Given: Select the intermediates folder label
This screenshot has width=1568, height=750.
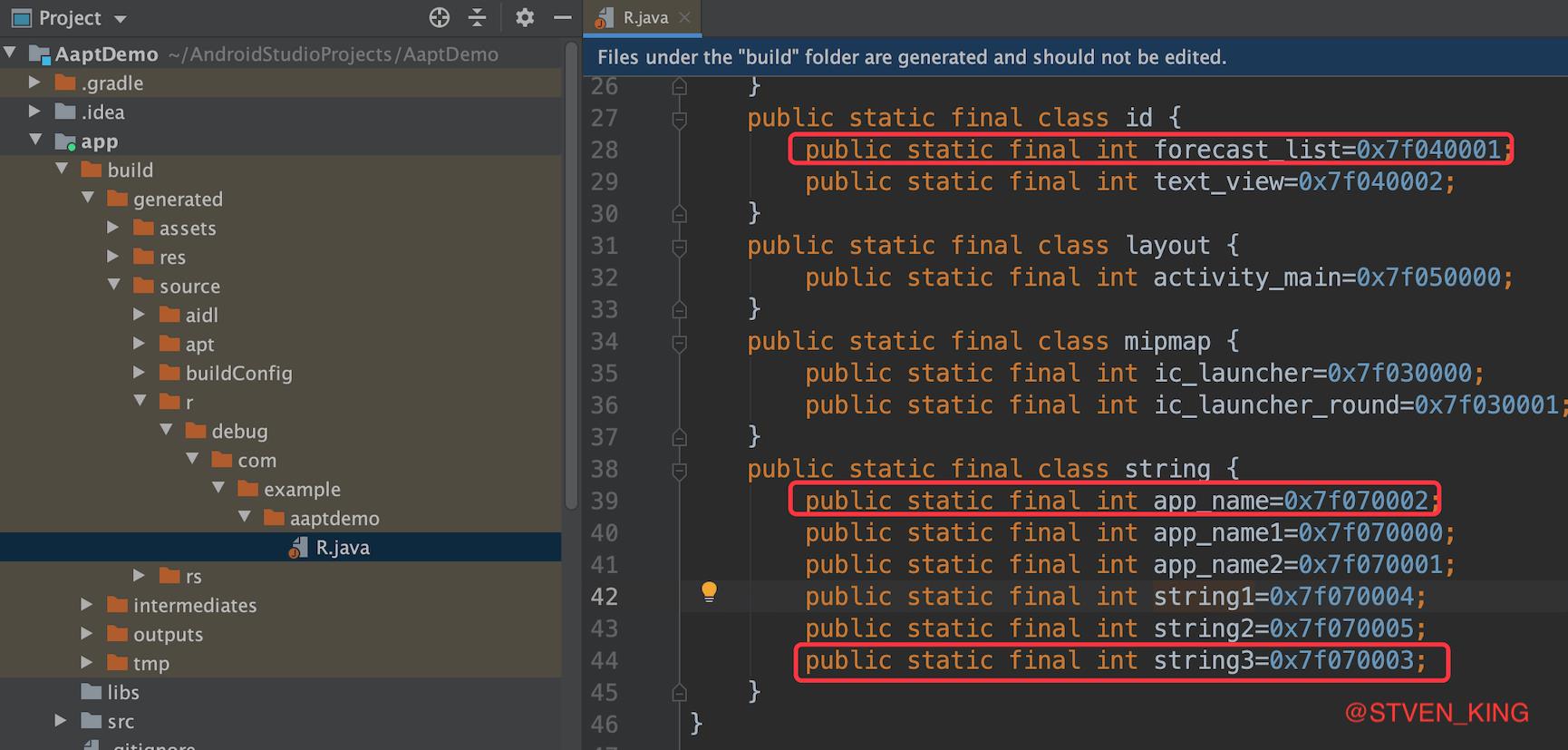Looking at the screenshot, I should coord(195,605).
